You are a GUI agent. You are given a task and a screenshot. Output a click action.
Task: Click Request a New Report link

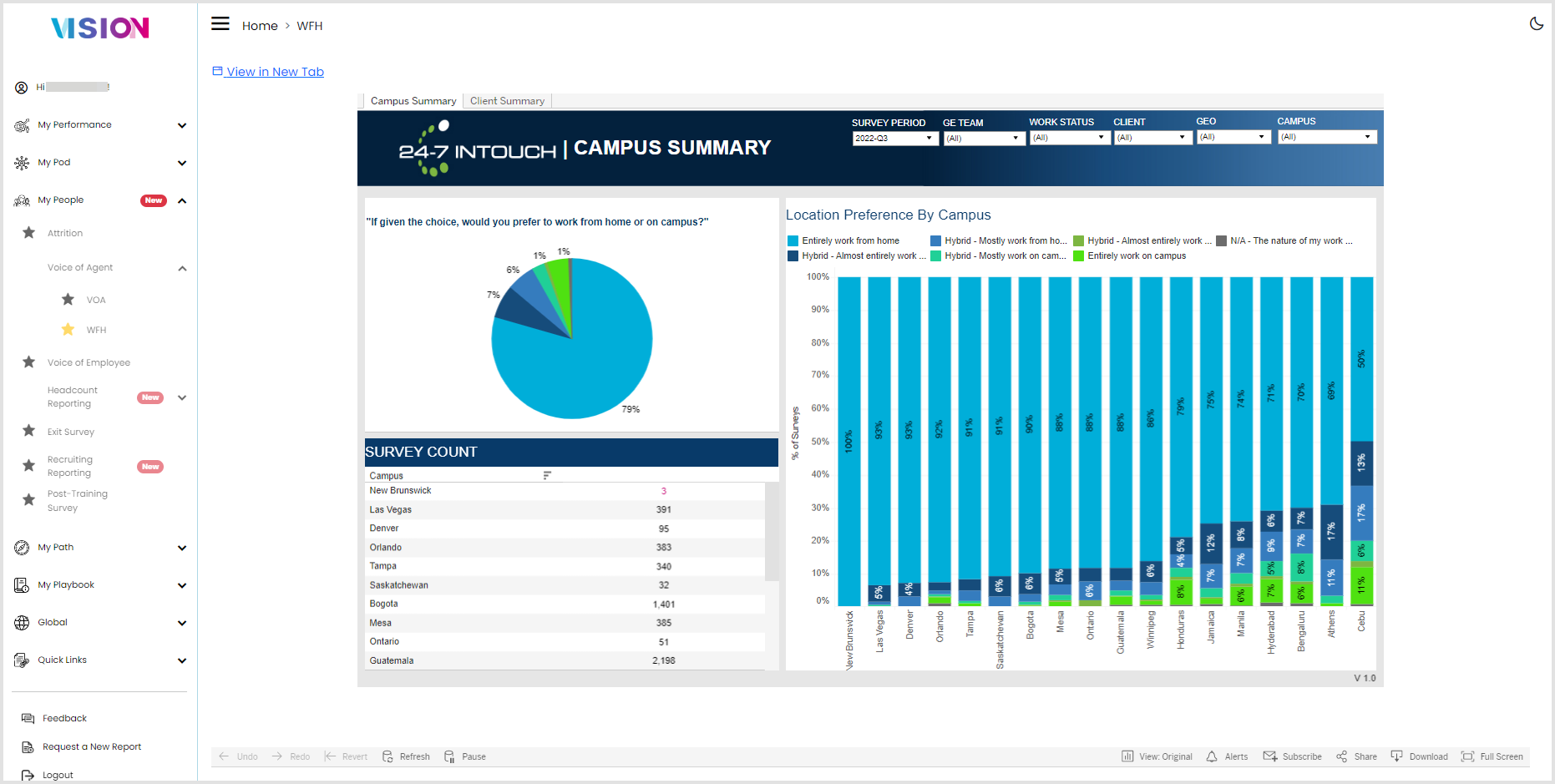pyautogui.click(x=92, y=747)
